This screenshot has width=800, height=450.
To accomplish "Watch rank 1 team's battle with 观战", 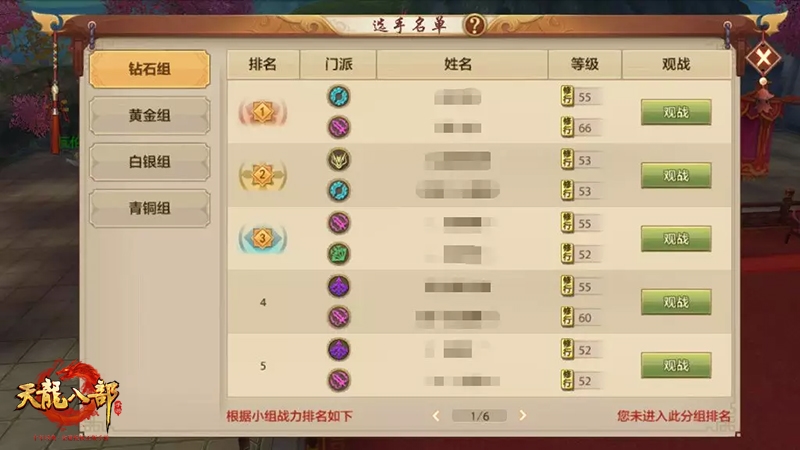I will tap(676, 112).
